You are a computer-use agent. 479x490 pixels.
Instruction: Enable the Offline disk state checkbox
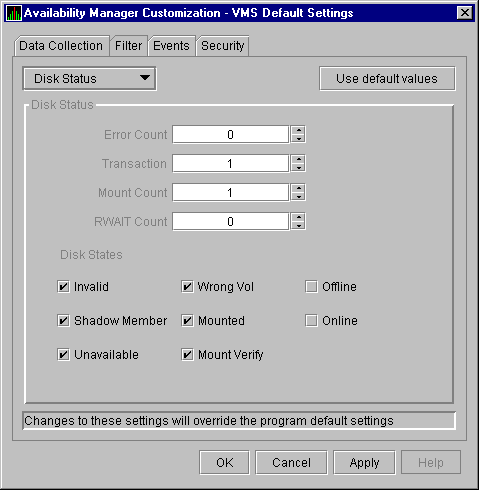[311, 287]
